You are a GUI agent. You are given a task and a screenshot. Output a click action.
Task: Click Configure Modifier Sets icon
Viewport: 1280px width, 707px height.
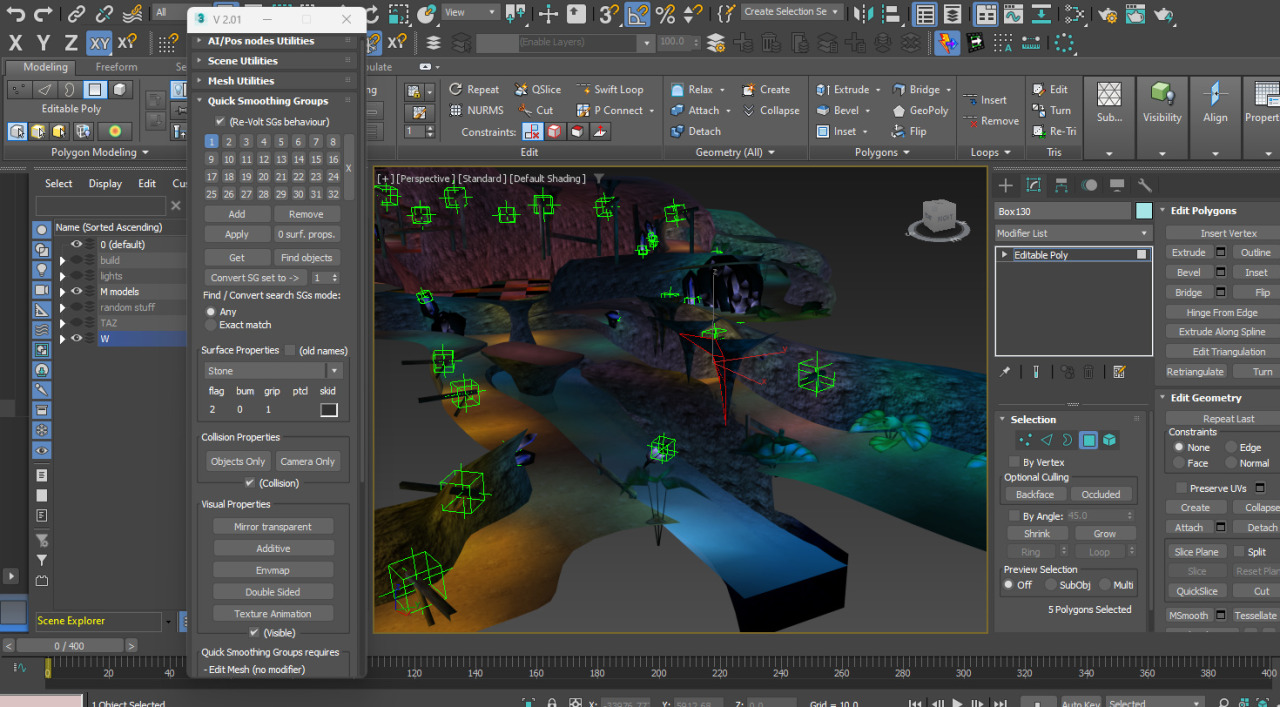[x=1119, y=372]
